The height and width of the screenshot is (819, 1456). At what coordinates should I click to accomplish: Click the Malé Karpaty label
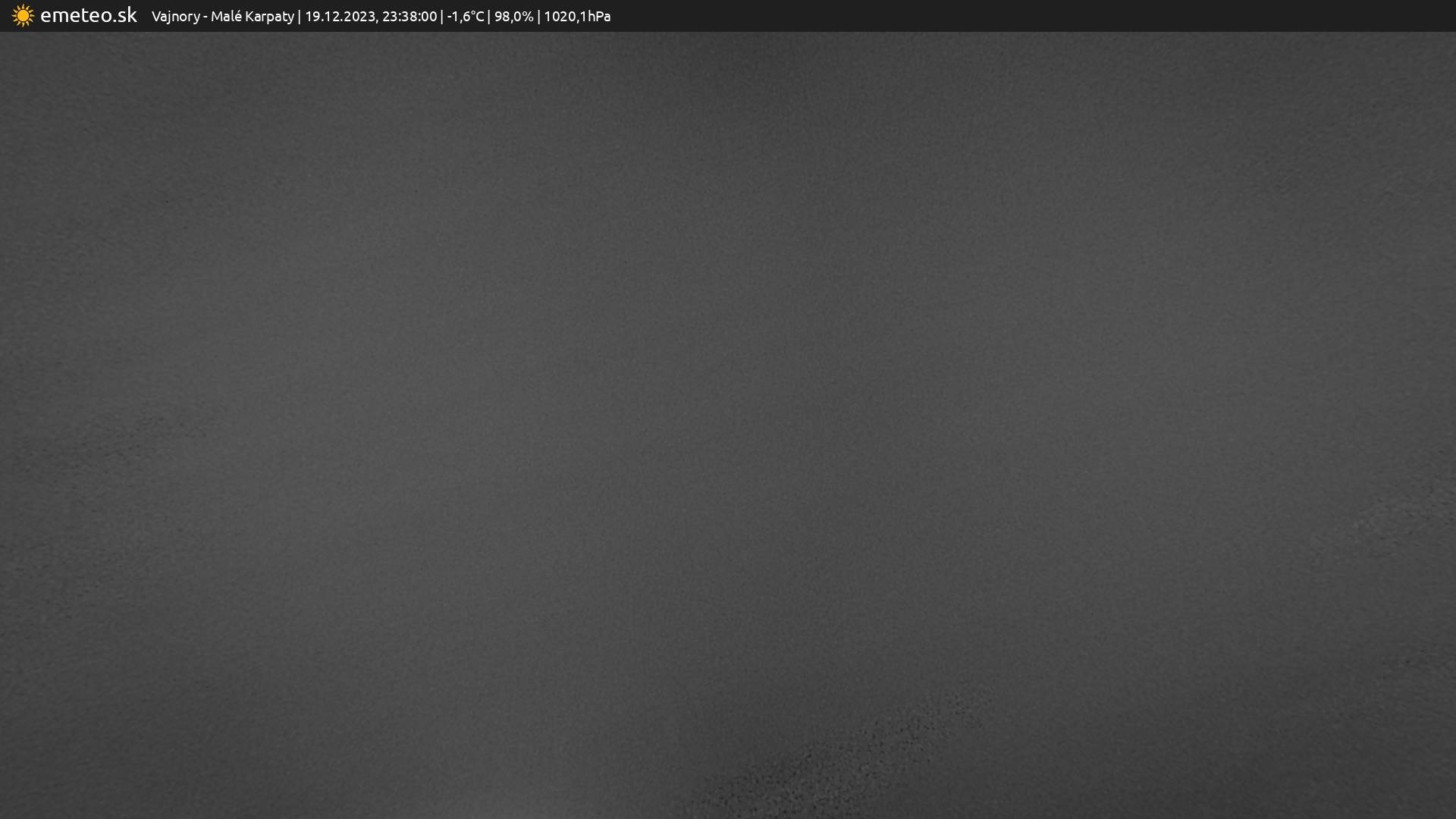pos(252,17)
